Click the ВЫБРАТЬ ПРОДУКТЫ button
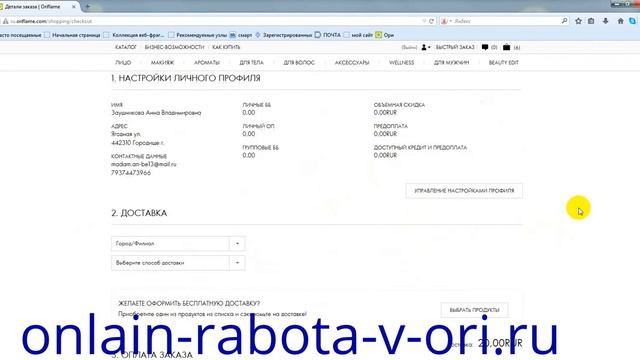The width and height of the screenshot is (640, 360). tap(474, 310)
